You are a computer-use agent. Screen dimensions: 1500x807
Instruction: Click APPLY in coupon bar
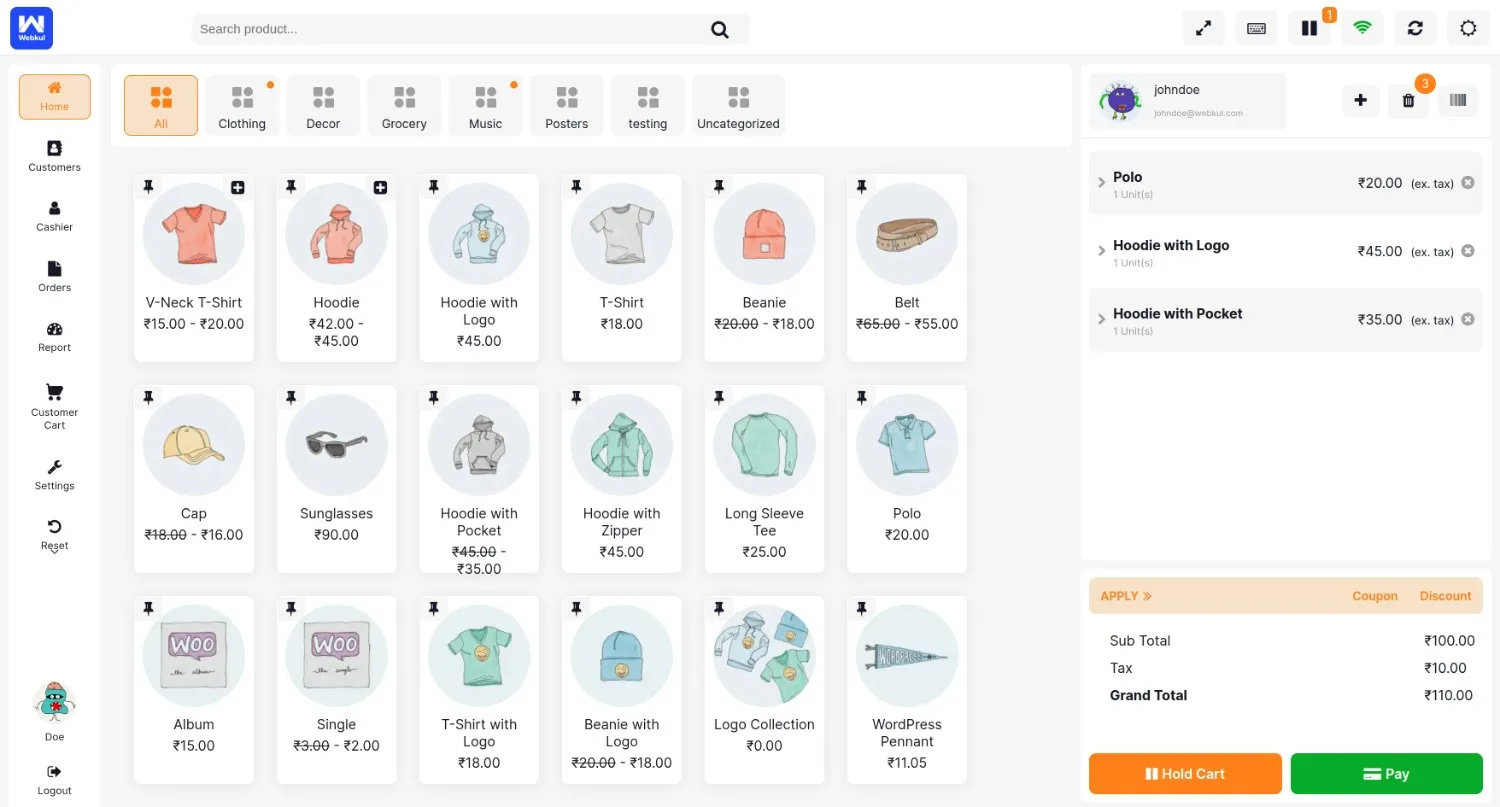tap(1126, 596)
